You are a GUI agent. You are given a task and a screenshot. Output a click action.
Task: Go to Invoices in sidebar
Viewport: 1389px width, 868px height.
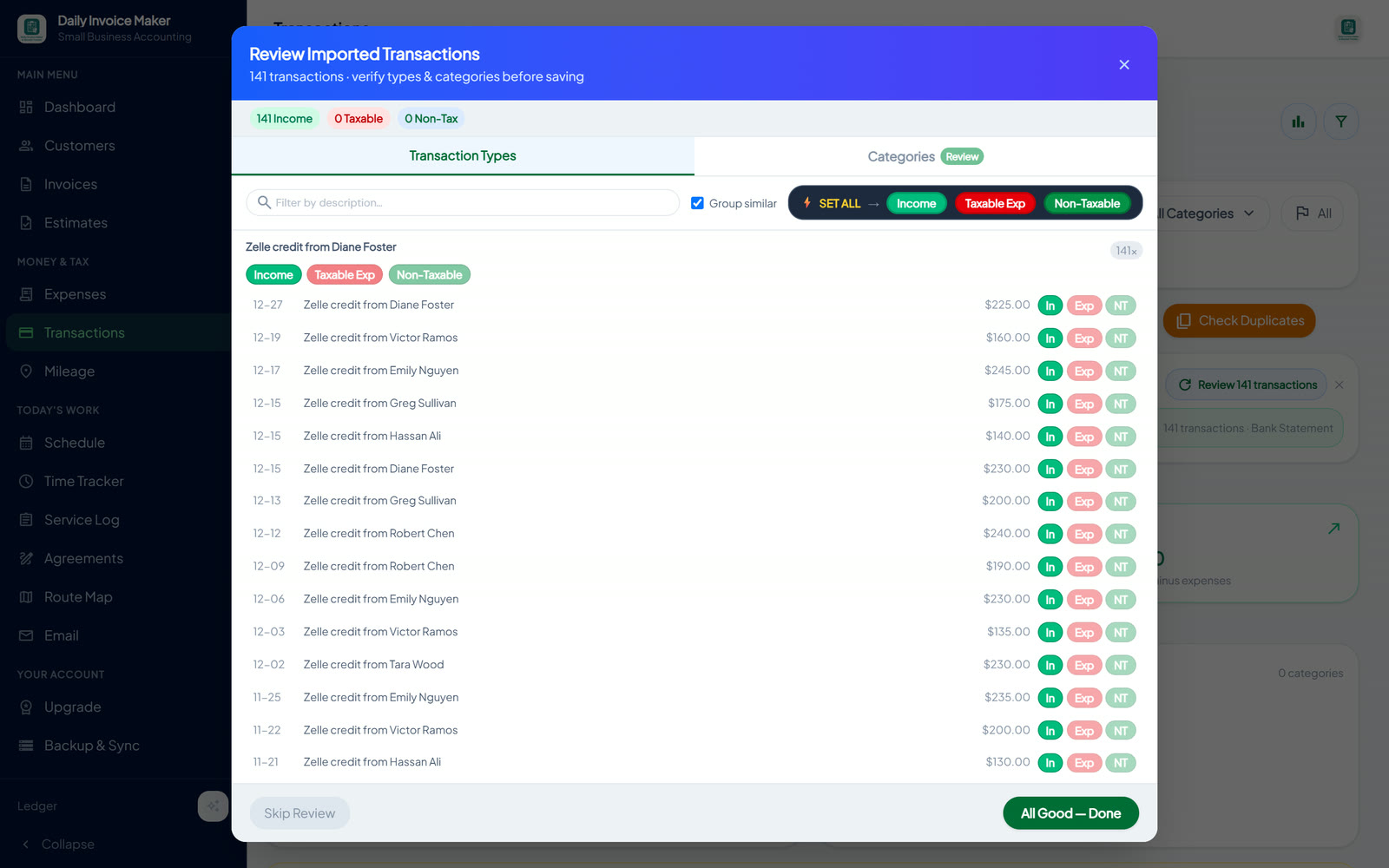70,184
